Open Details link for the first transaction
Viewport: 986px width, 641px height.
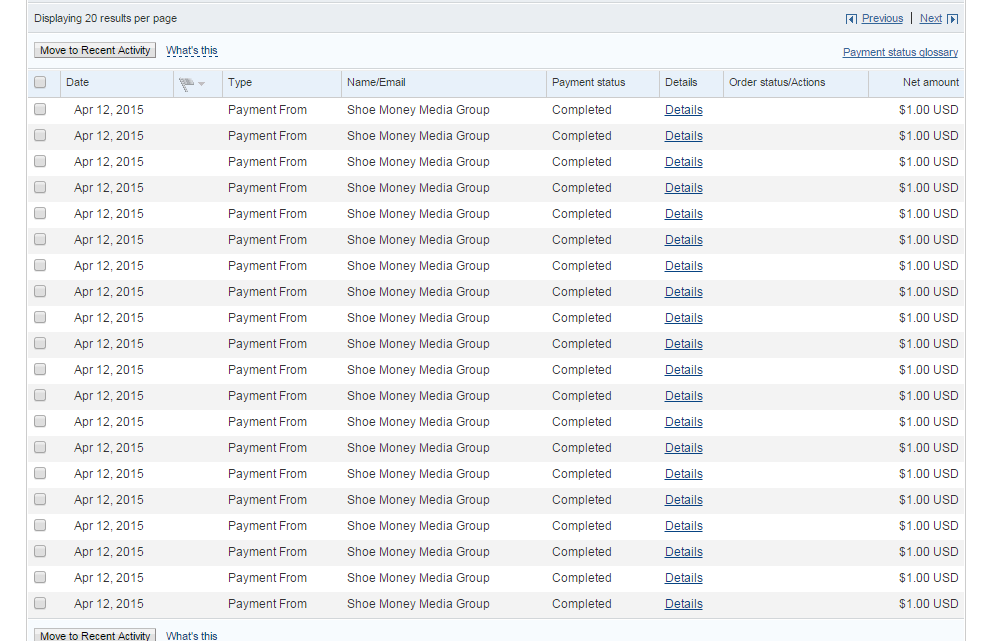[x=683, y=110]
